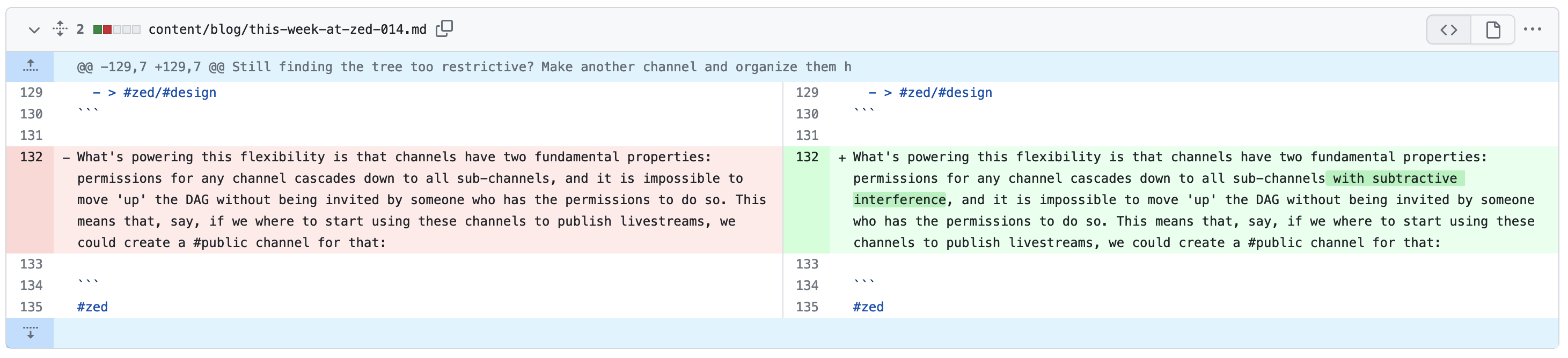Click the highlighted 'with subtractive' addition
1568x358 pixels.
(1395, 178)
